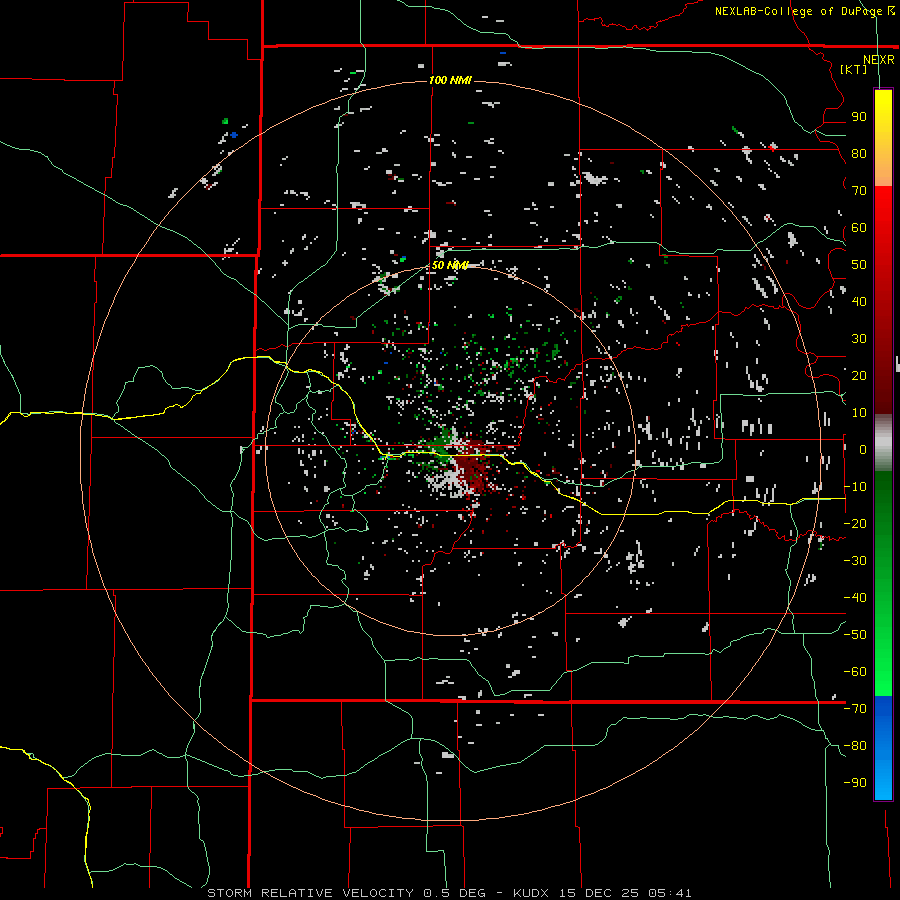The image size is (900, 900).
Task: Click the positive 80 scale tick label
Action: tap(859, 154)
